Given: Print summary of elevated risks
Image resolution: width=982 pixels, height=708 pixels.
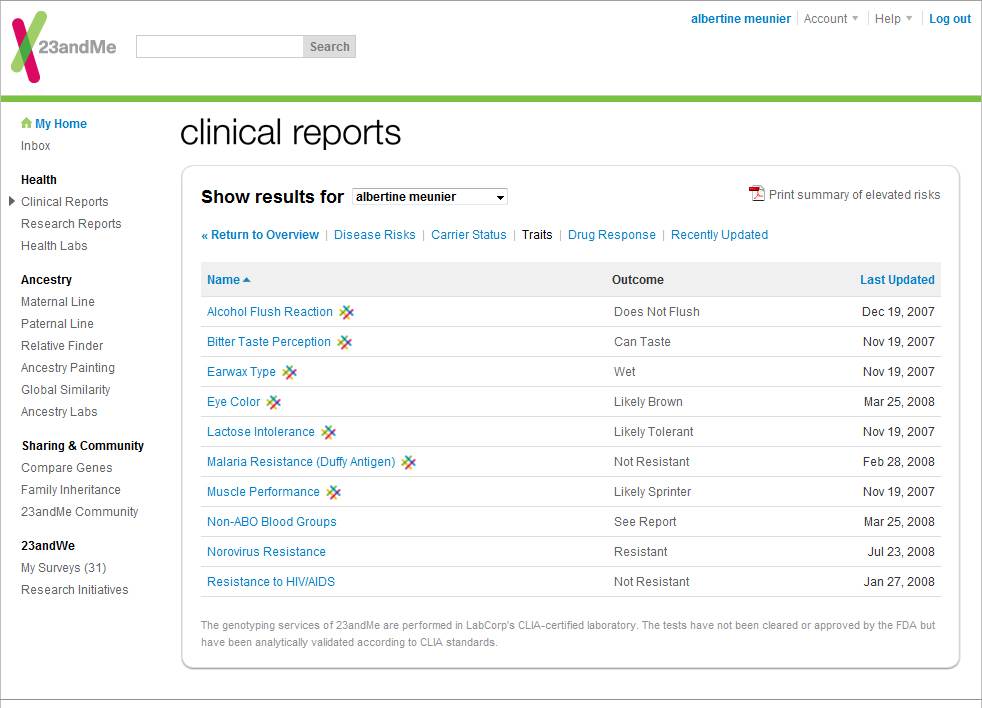Looking at the screenshot, I should tap(854, 195).
